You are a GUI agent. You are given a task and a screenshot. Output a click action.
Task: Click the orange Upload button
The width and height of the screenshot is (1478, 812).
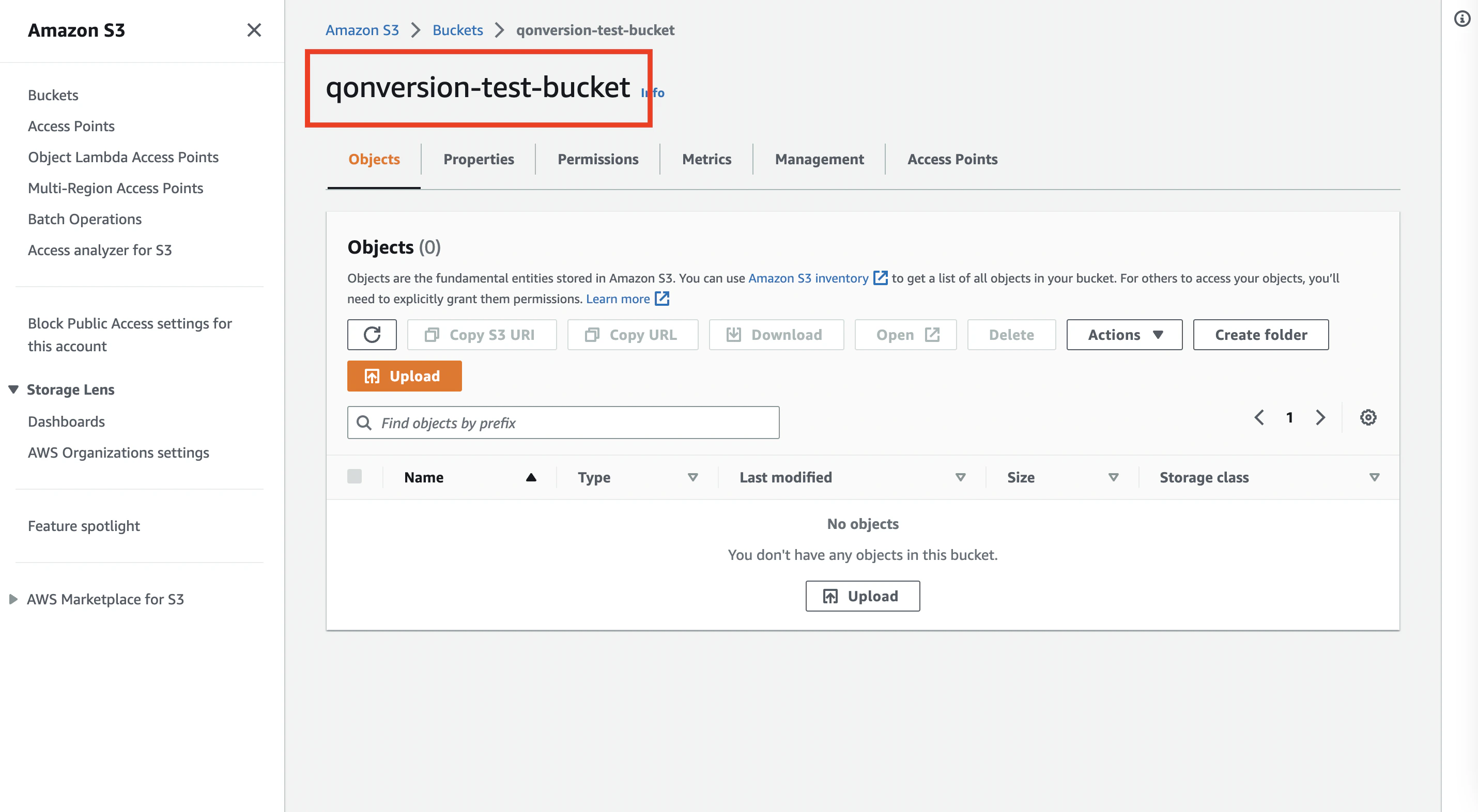click(x=404, y=376)
